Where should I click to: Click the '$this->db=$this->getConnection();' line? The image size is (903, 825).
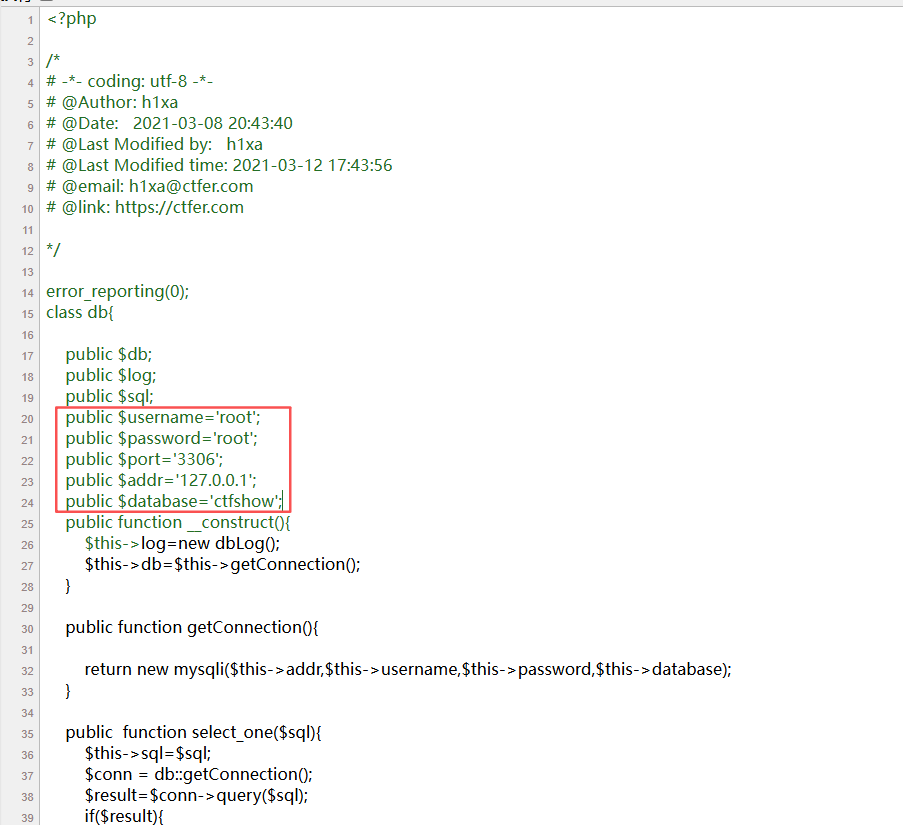coord(222,565)
